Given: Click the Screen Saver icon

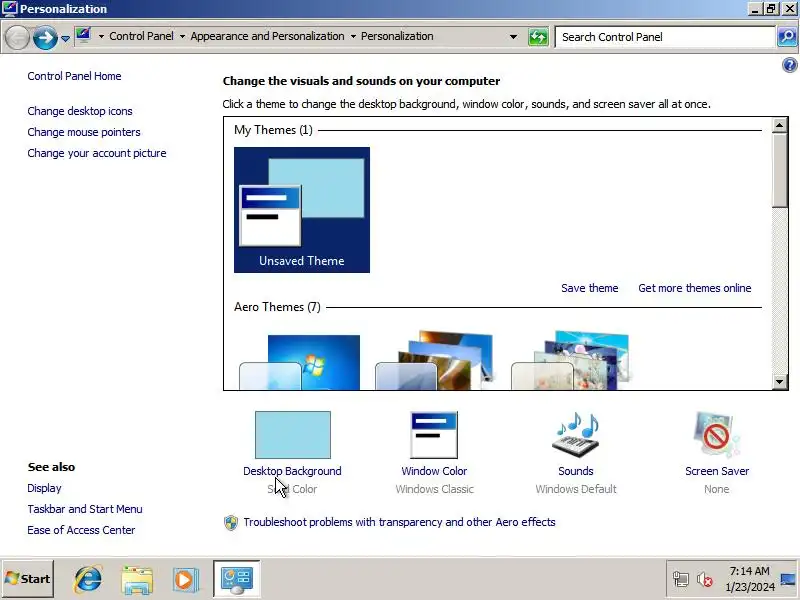Looking at the screenshot, I should [716, 435].
